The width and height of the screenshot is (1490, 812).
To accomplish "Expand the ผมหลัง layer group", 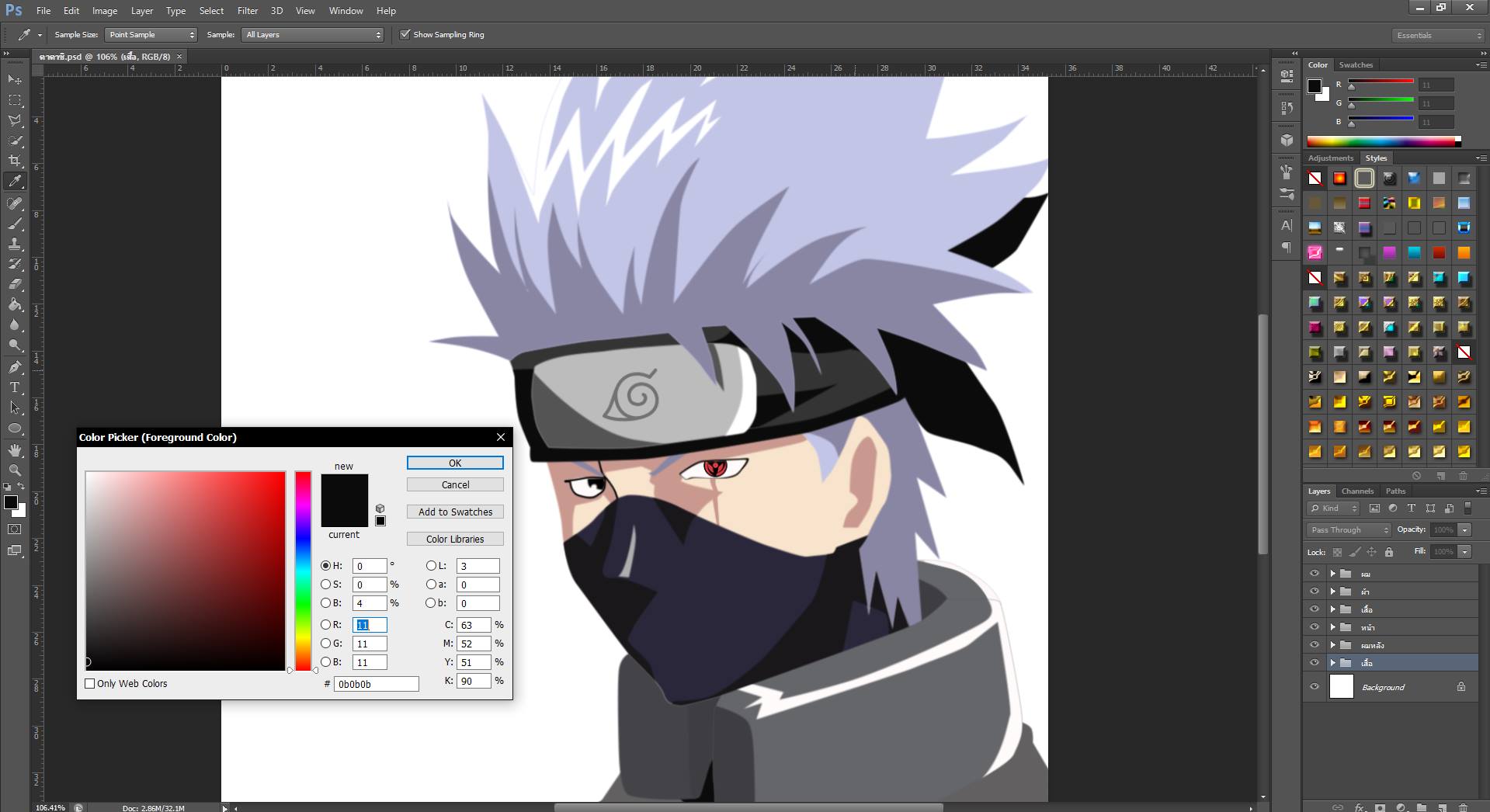I will pyautogui.click(x=1332, y=645).
